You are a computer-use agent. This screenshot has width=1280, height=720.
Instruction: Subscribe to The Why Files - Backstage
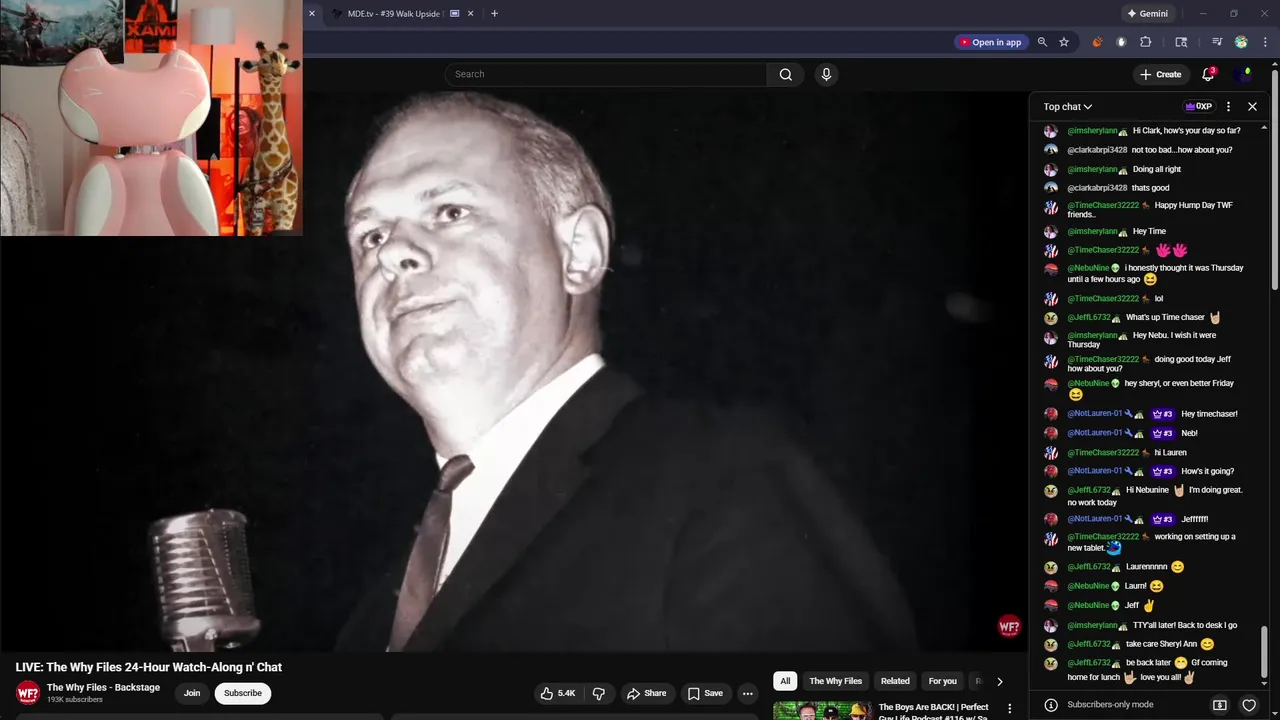click(243, 693)
